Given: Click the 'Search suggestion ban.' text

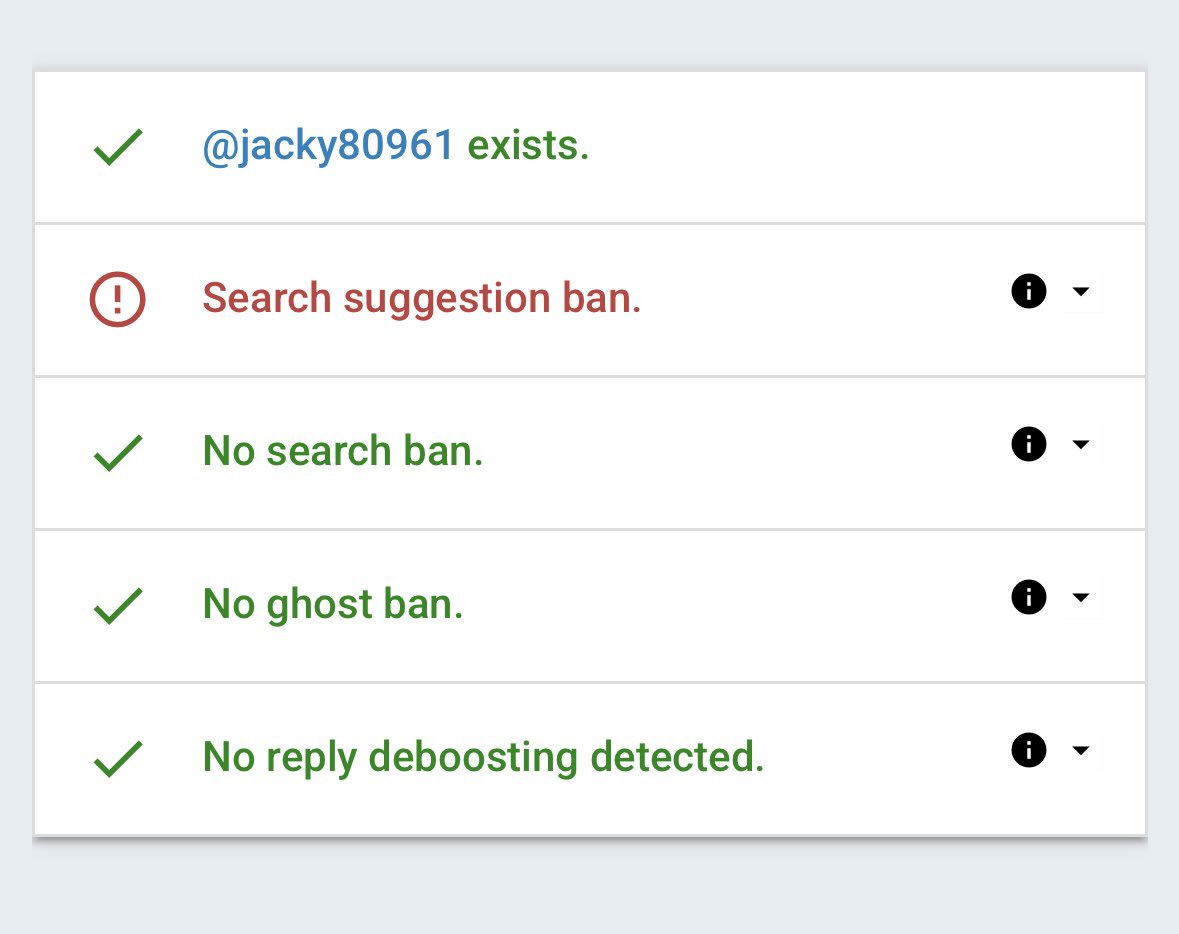Looking at the screenshot, I should (x=422, y=299).
